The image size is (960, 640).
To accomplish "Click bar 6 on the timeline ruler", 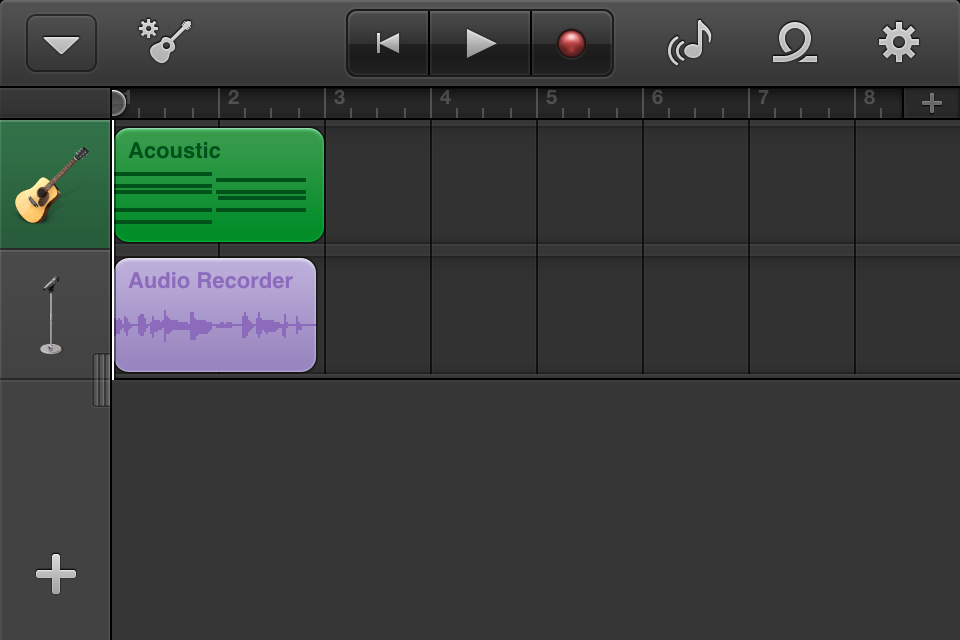I will coord(657,98).
